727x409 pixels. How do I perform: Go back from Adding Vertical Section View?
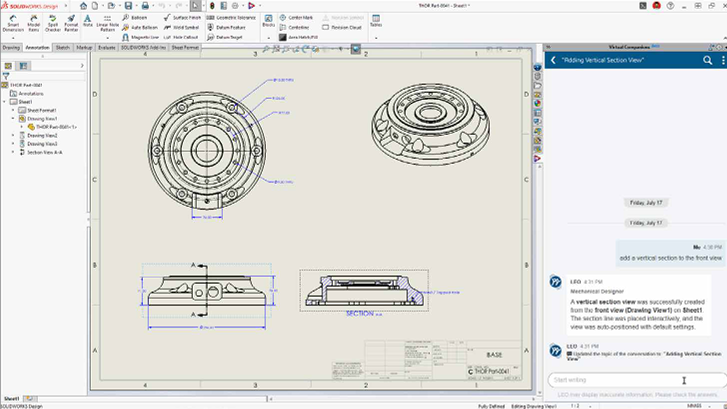point(553,60)
